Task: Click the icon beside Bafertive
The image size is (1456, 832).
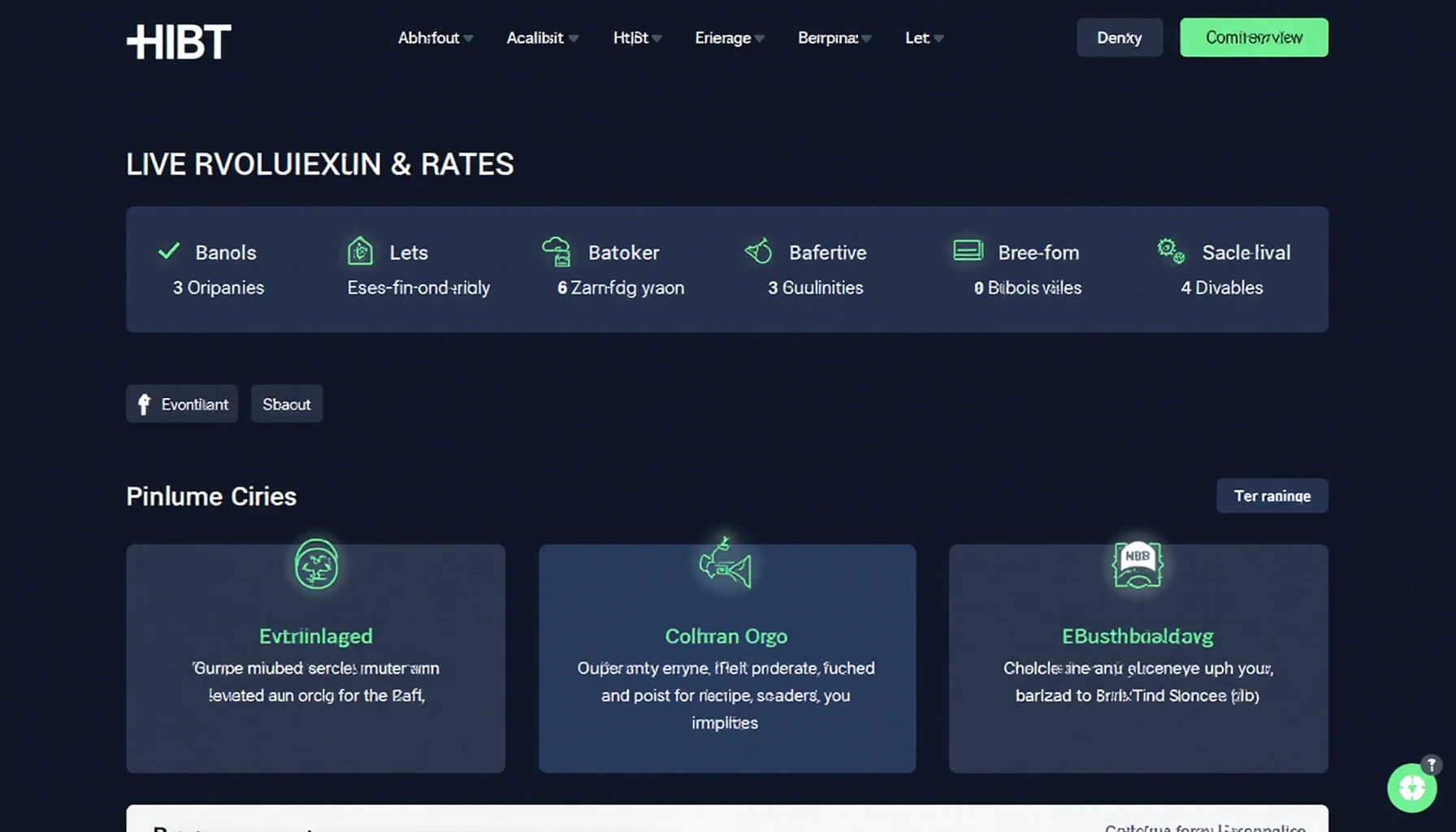Action: pyautogui.click(x=759, y=251)
